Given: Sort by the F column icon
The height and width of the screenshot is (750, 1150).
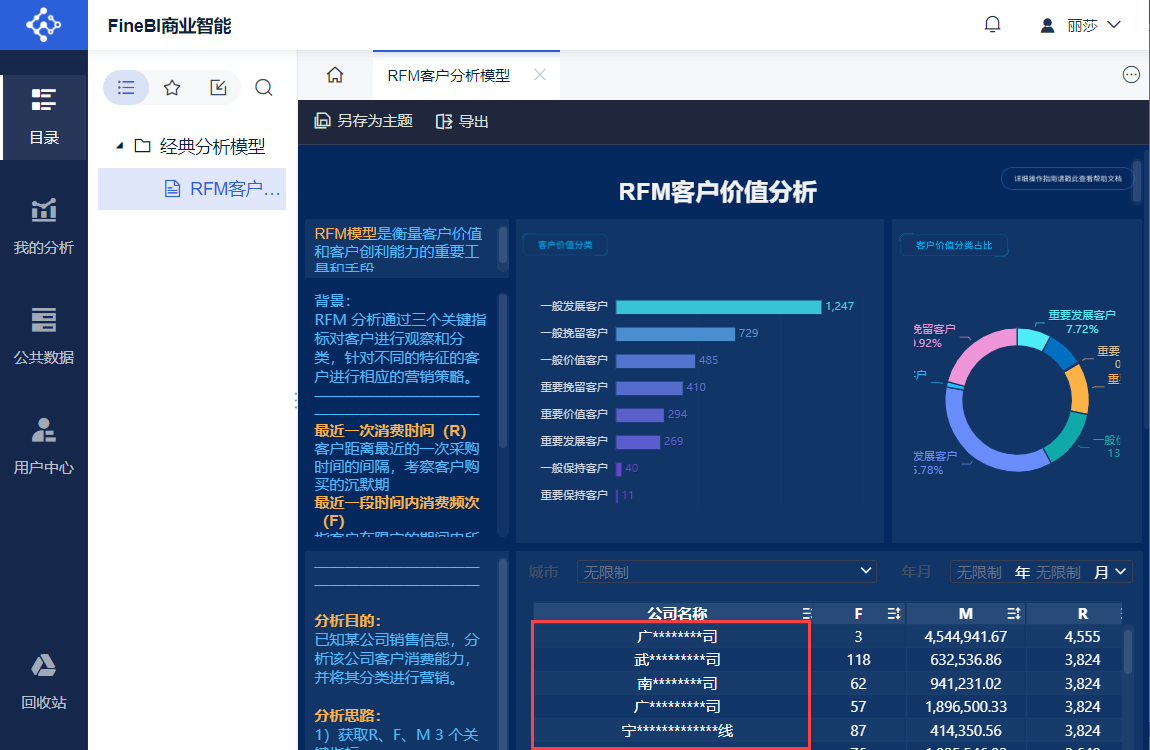Looking at the screenshot, I should 893,614.
